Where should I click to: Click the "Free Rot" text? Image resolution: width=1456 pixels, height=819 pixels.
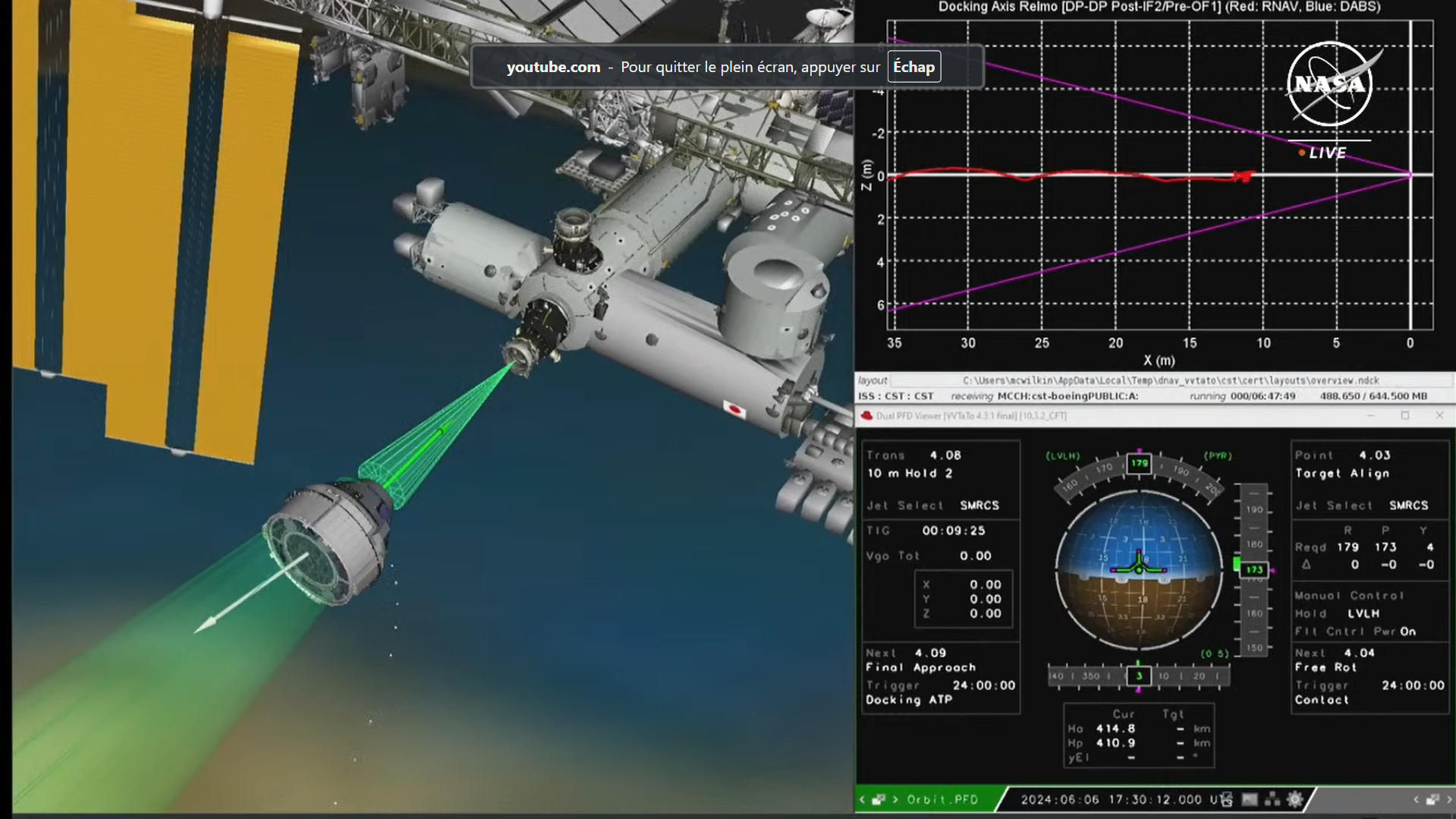1325,667
